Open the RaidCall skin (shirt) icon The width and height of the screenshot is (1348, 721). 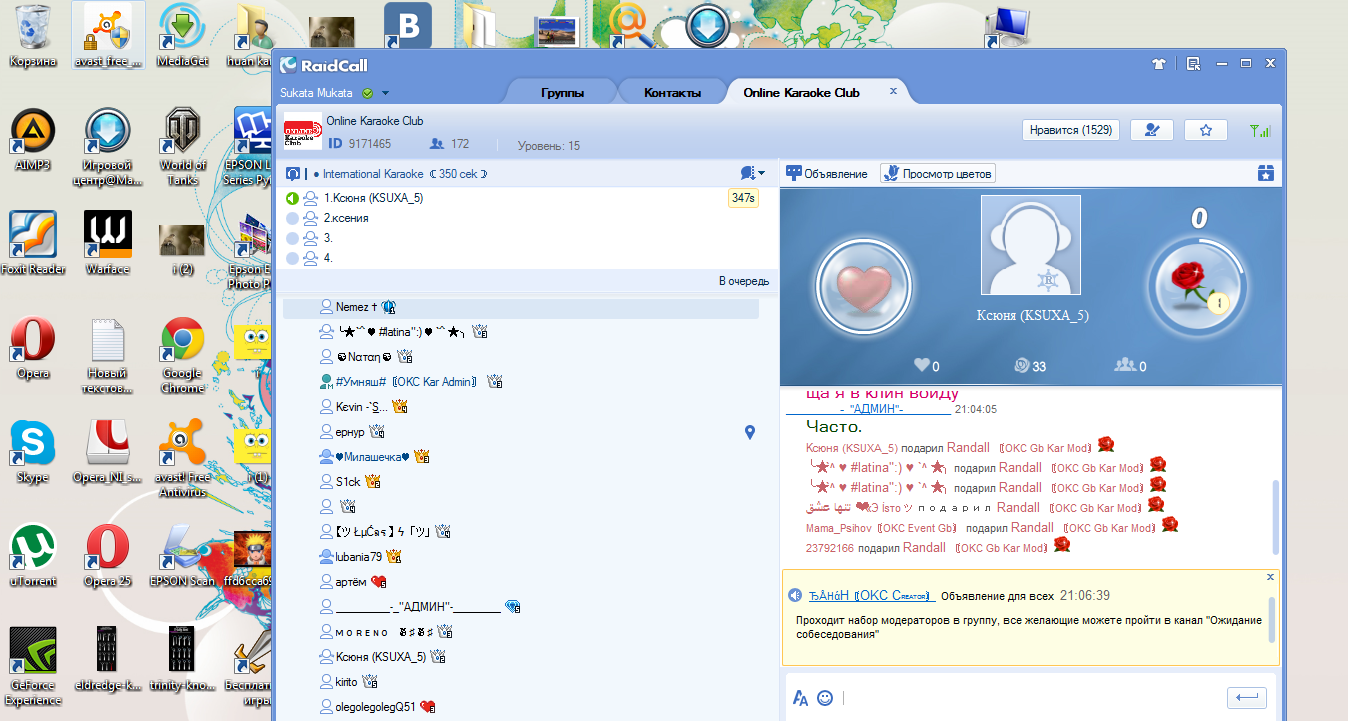(x=1159, y=63)
